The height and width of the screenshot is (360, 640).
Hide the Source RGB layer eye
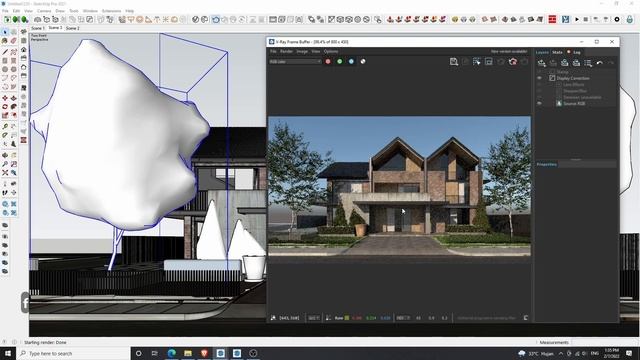[x=540, y=104]
